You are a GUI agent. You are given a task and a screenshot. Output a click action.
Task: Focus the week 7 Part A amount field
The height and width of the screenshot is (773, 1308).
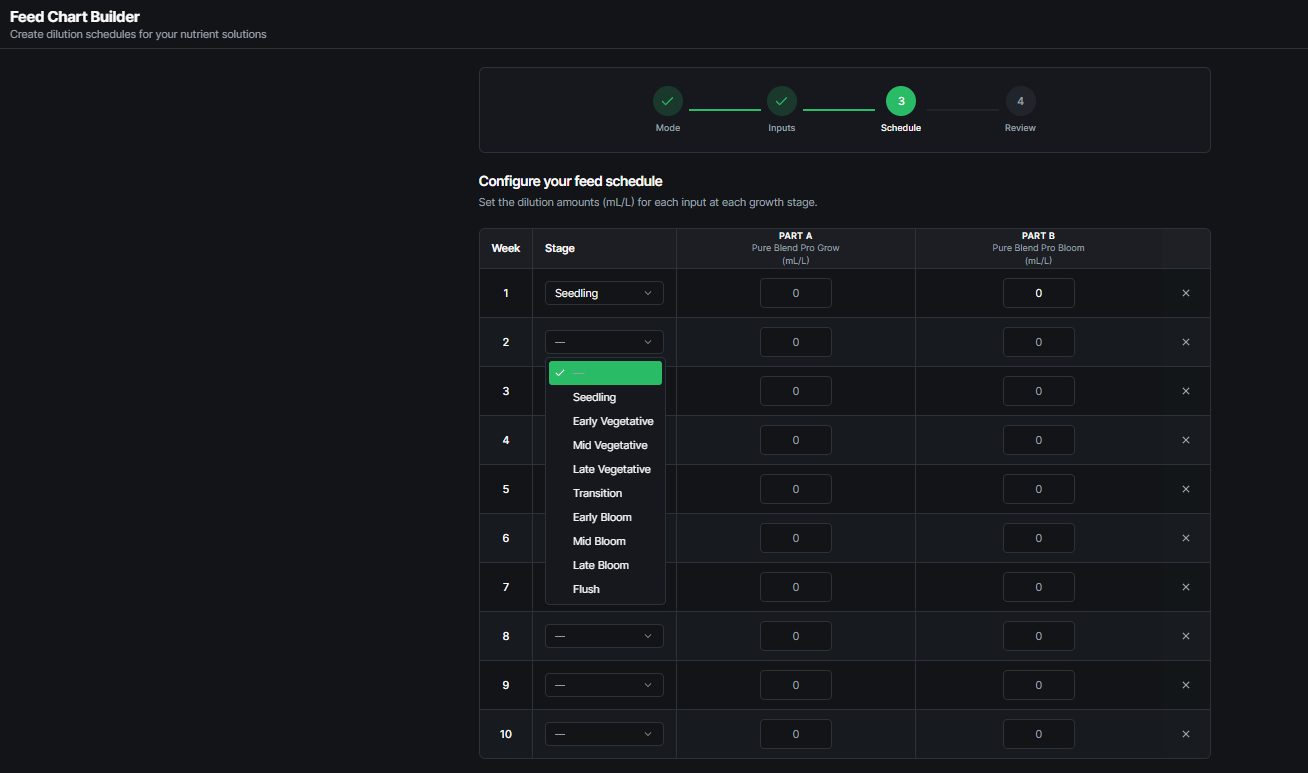[796, 587]
